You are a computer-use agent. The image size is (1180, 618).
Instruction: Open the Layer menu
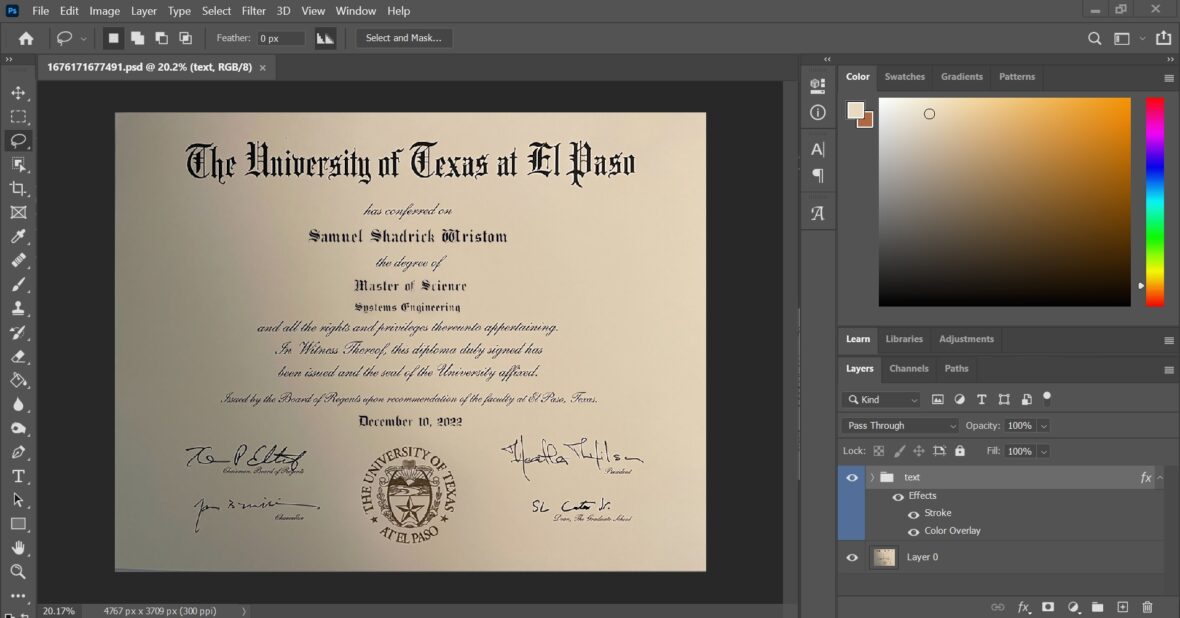(x=143, y=11)
